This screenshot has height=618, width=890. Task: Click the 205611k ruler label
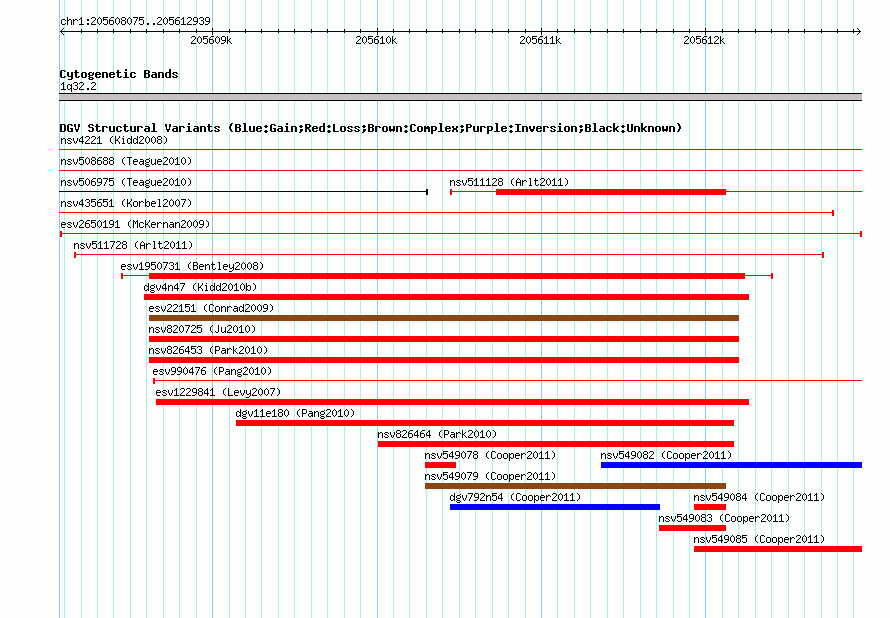pos(540,40)
